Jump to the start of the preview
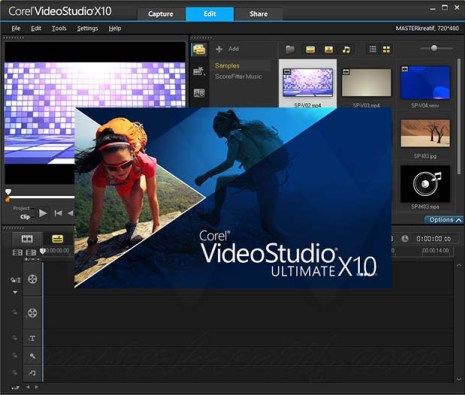The image size is (465, 395). [x=58, y=213]
